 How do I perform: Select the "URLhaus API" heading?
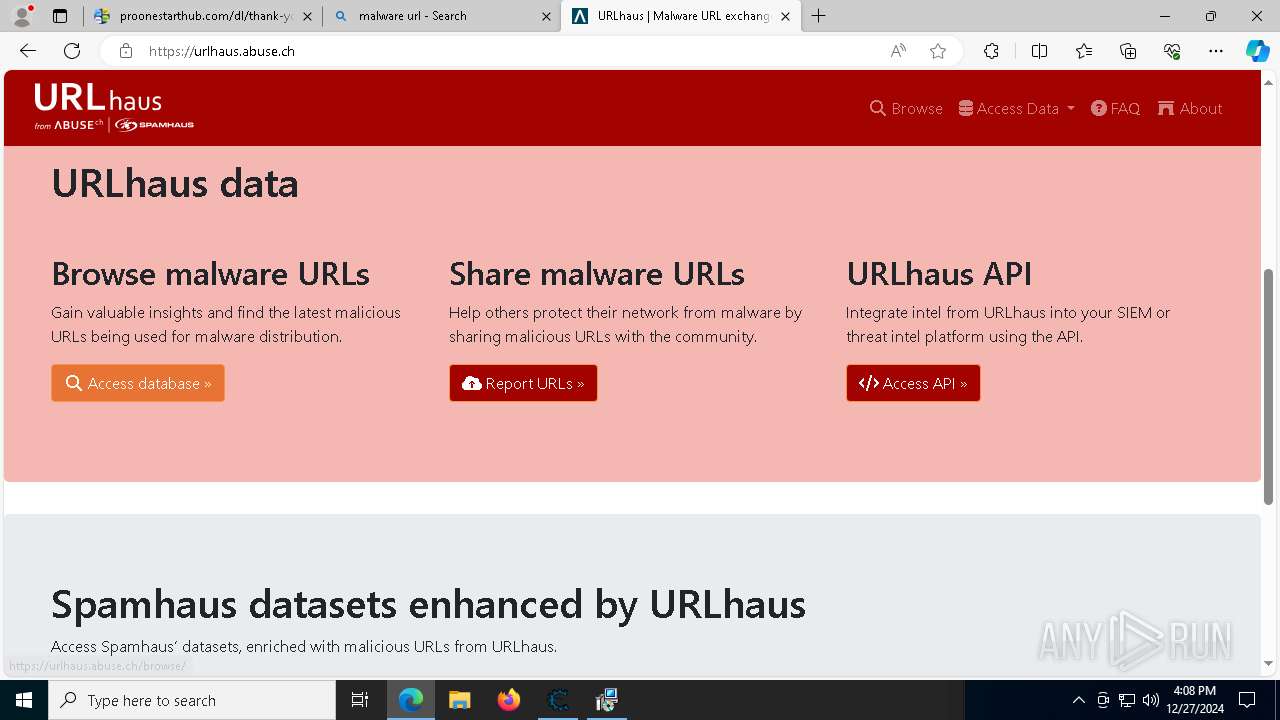click(x=939, y=273)
